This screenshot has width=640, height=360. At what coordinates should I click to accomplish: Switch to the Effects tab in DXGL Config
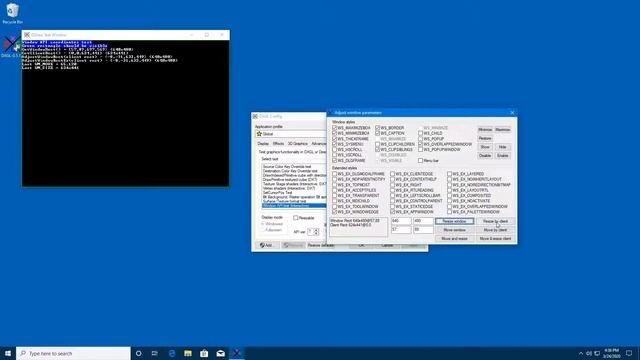[278, 144]
